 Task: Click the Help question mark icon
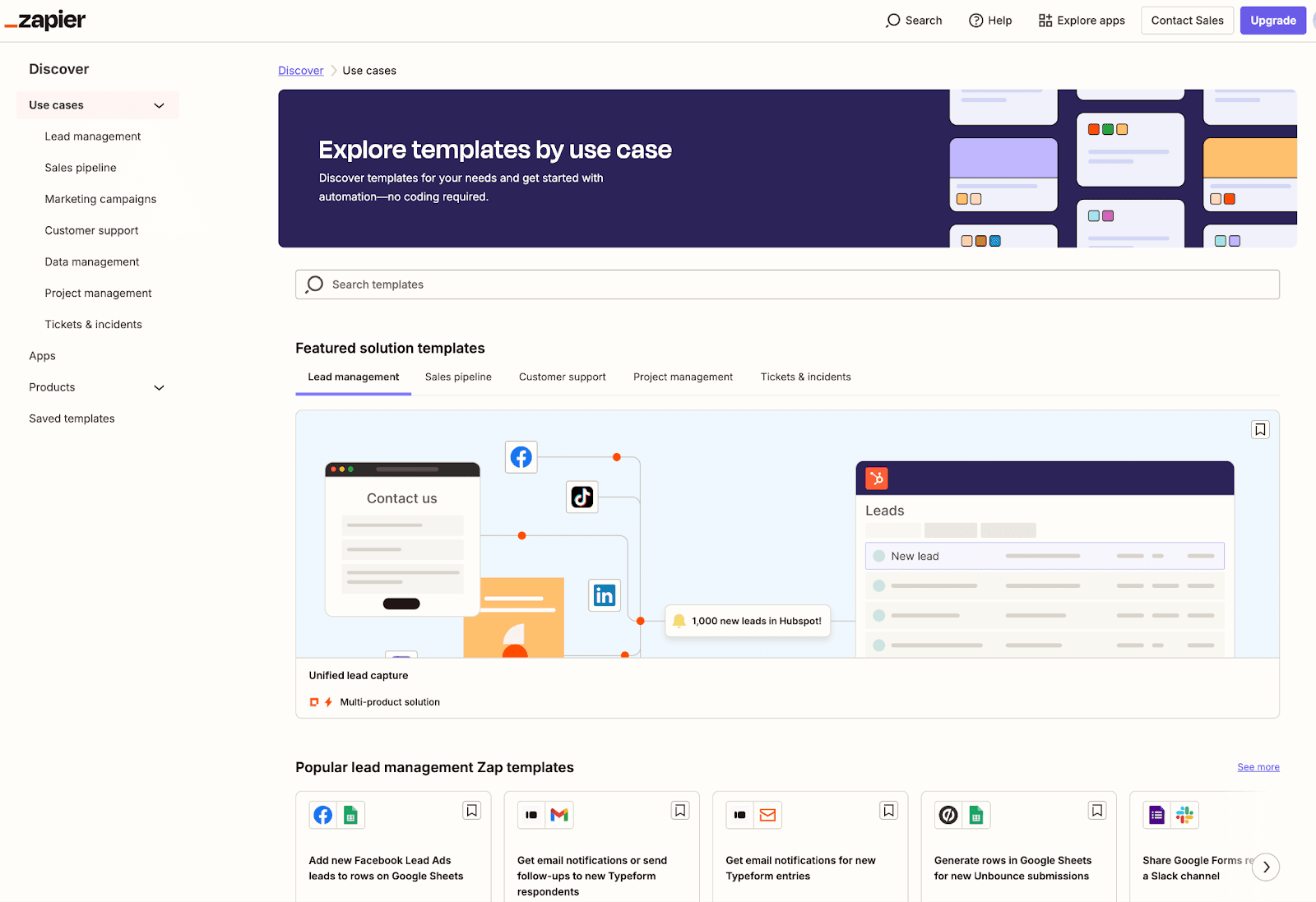[x=976, y=21]
